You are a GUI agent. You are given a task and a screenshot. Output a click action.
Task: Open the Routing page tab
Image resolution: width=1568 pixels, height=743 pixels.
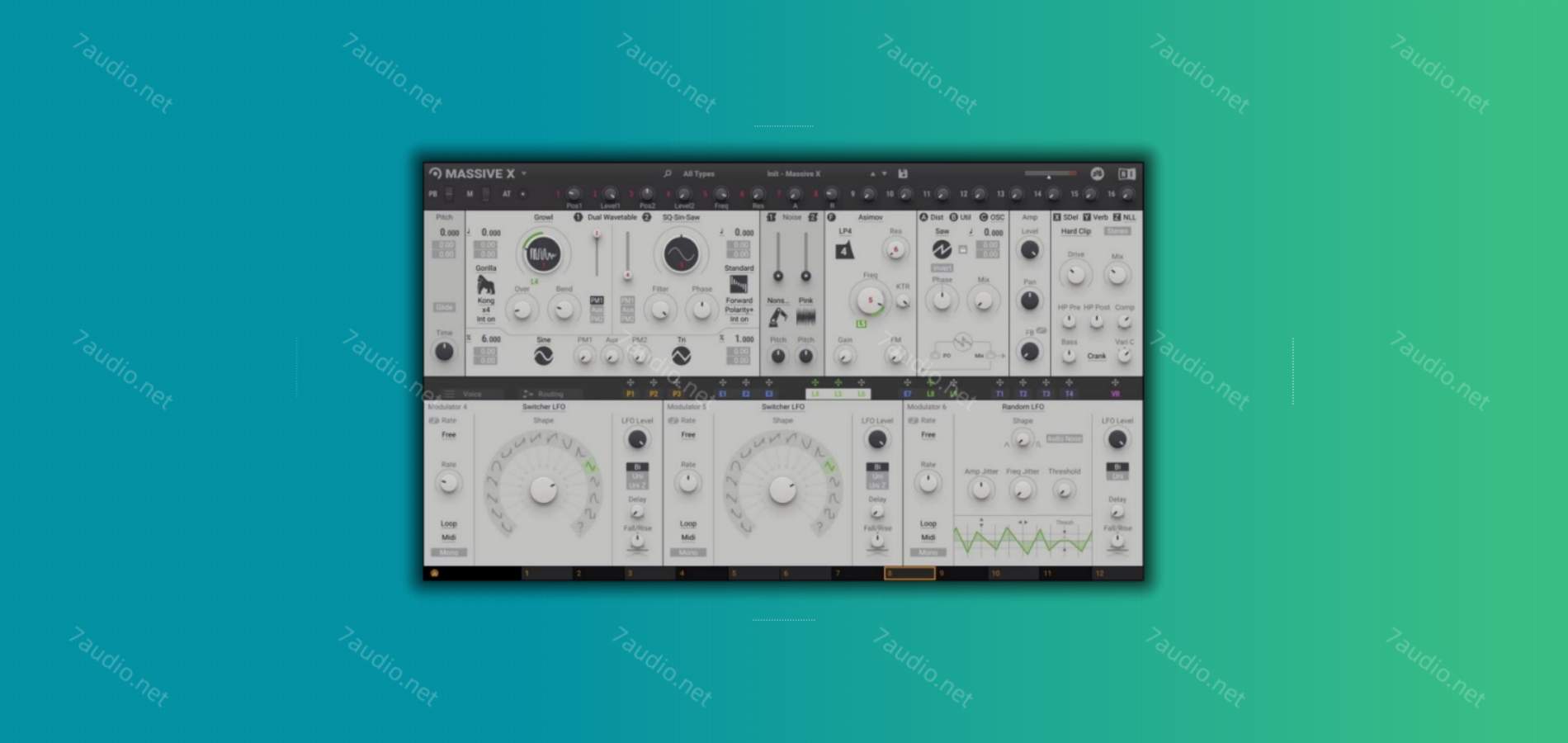click(543, 395)
